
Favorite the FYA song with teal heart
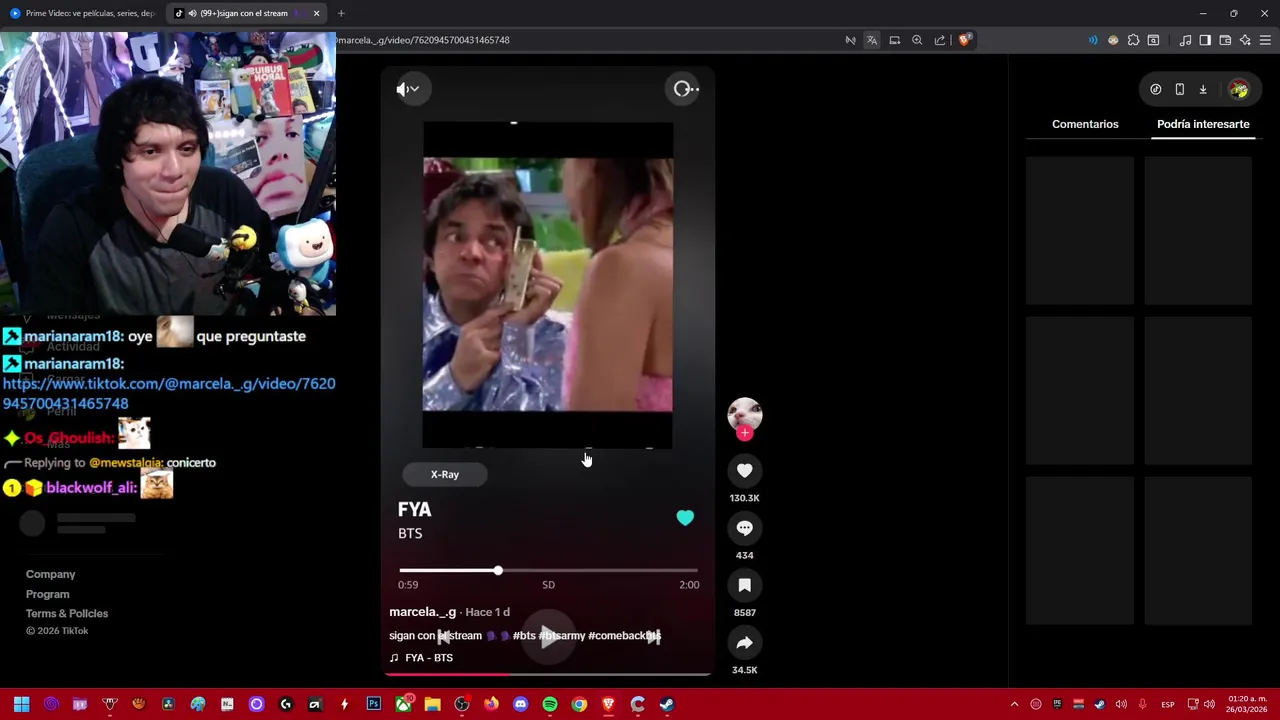coord(685,518)
